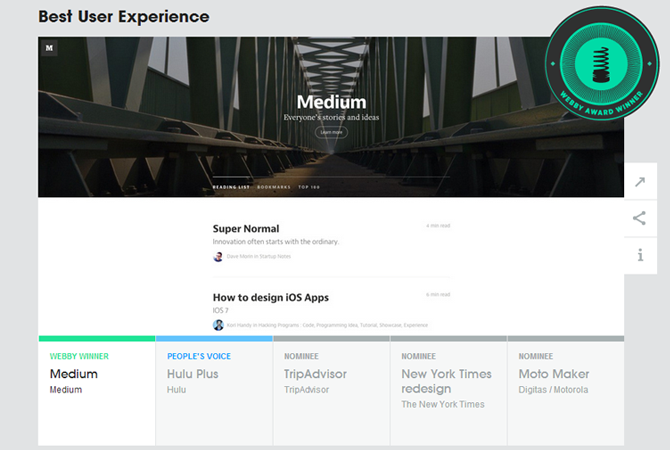Select the TripAdvisor nominee tab

[332, 391]
